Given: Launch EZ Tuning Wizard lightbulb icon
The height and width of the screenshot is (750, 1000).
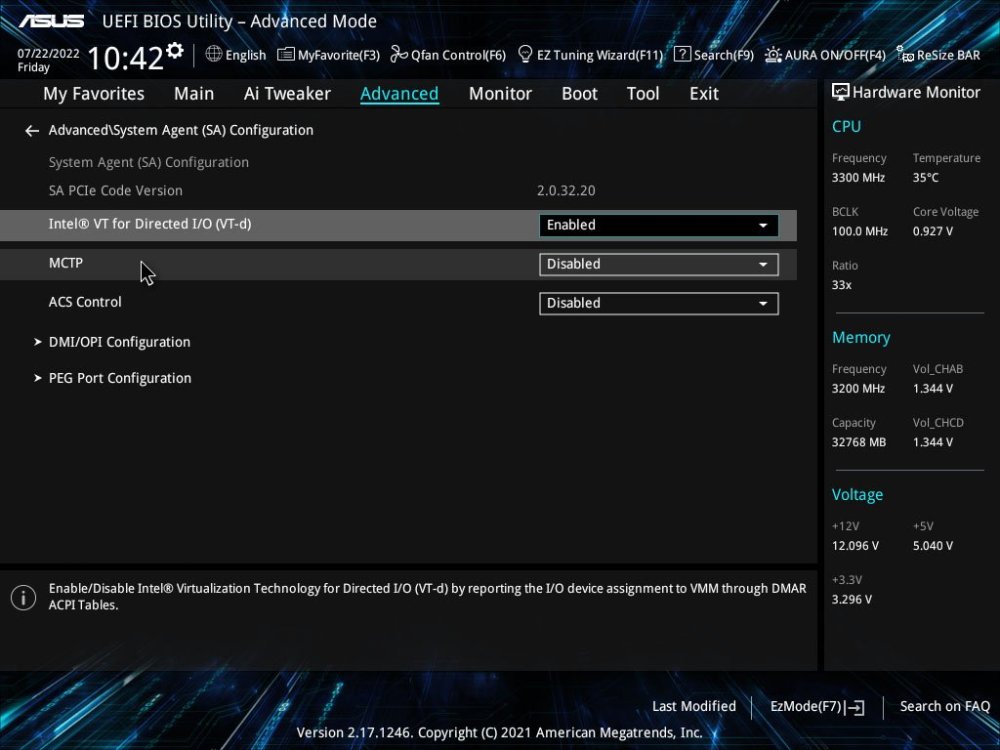Looking at the screenshot, I should pyautogui.click(x=525, y=54).
